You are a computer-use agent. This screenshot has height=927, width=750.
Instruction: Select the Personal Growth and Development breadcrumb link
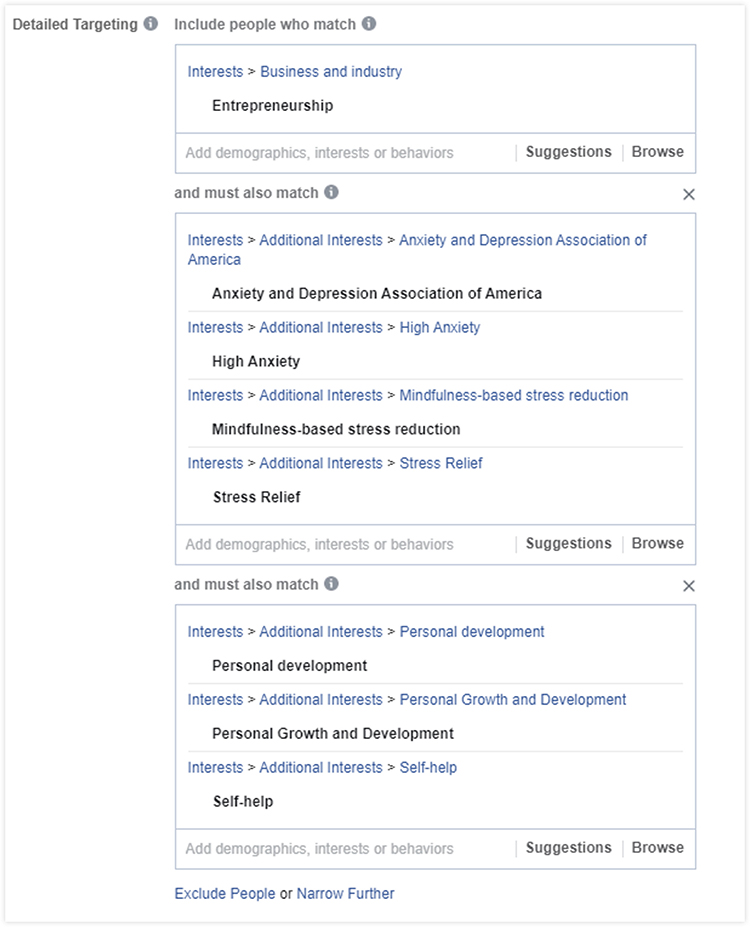tap(512, 699)
